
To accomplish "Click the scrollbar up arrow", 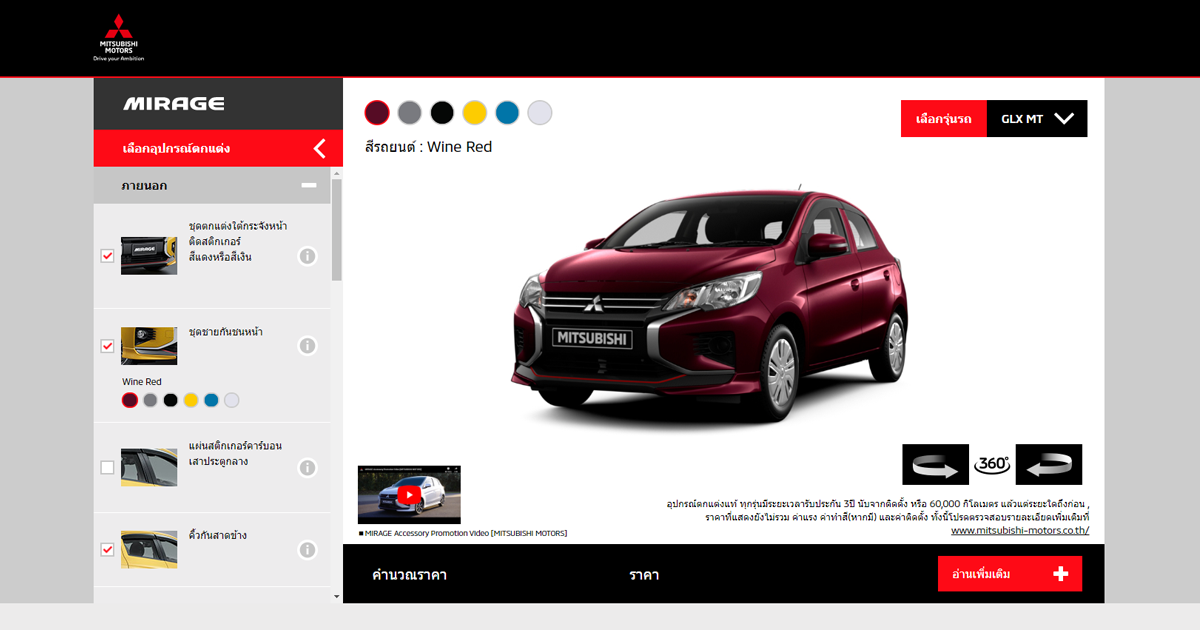I will pyautogui.click(x=337, y=173).
